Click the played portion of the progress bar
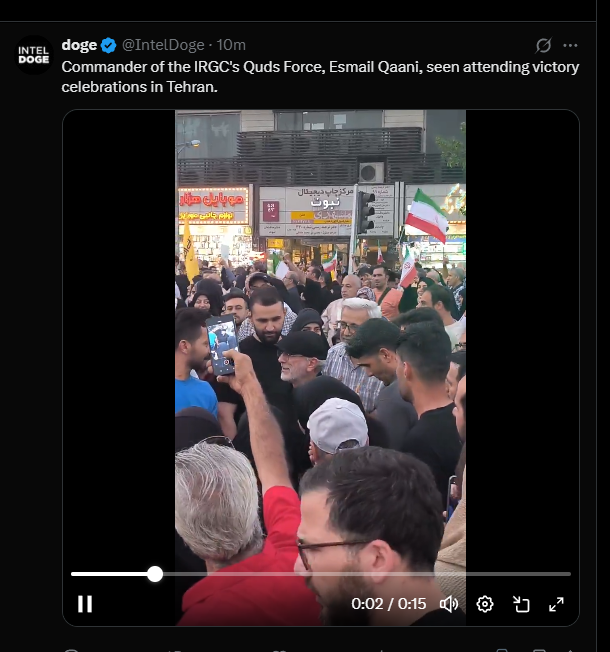The width and height of the screenshot is (610, 652). 109,574
